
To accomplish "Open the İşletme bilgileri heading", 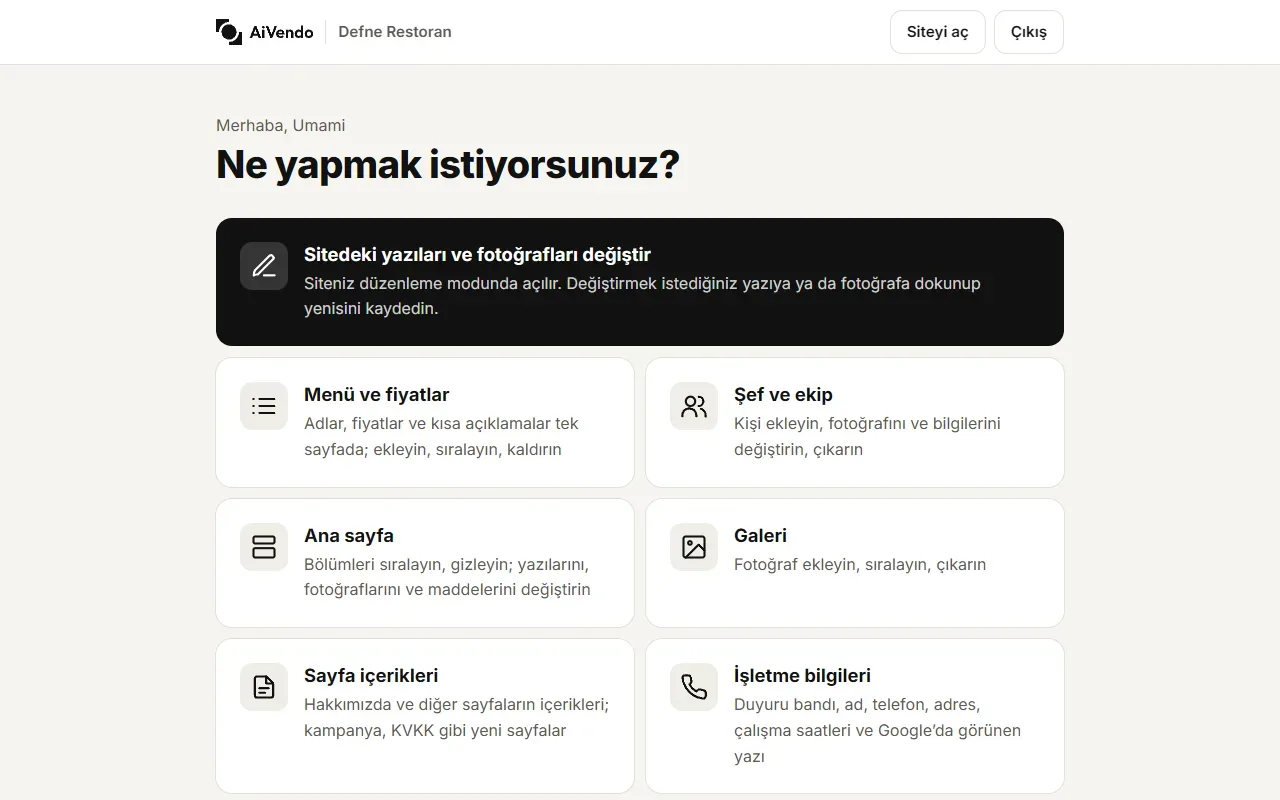I will [802, 676].
